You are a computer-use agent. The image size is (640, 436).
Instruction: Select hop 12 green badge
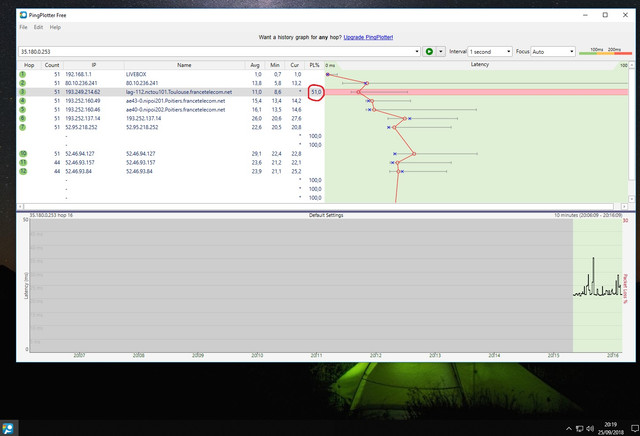[23, 171]
